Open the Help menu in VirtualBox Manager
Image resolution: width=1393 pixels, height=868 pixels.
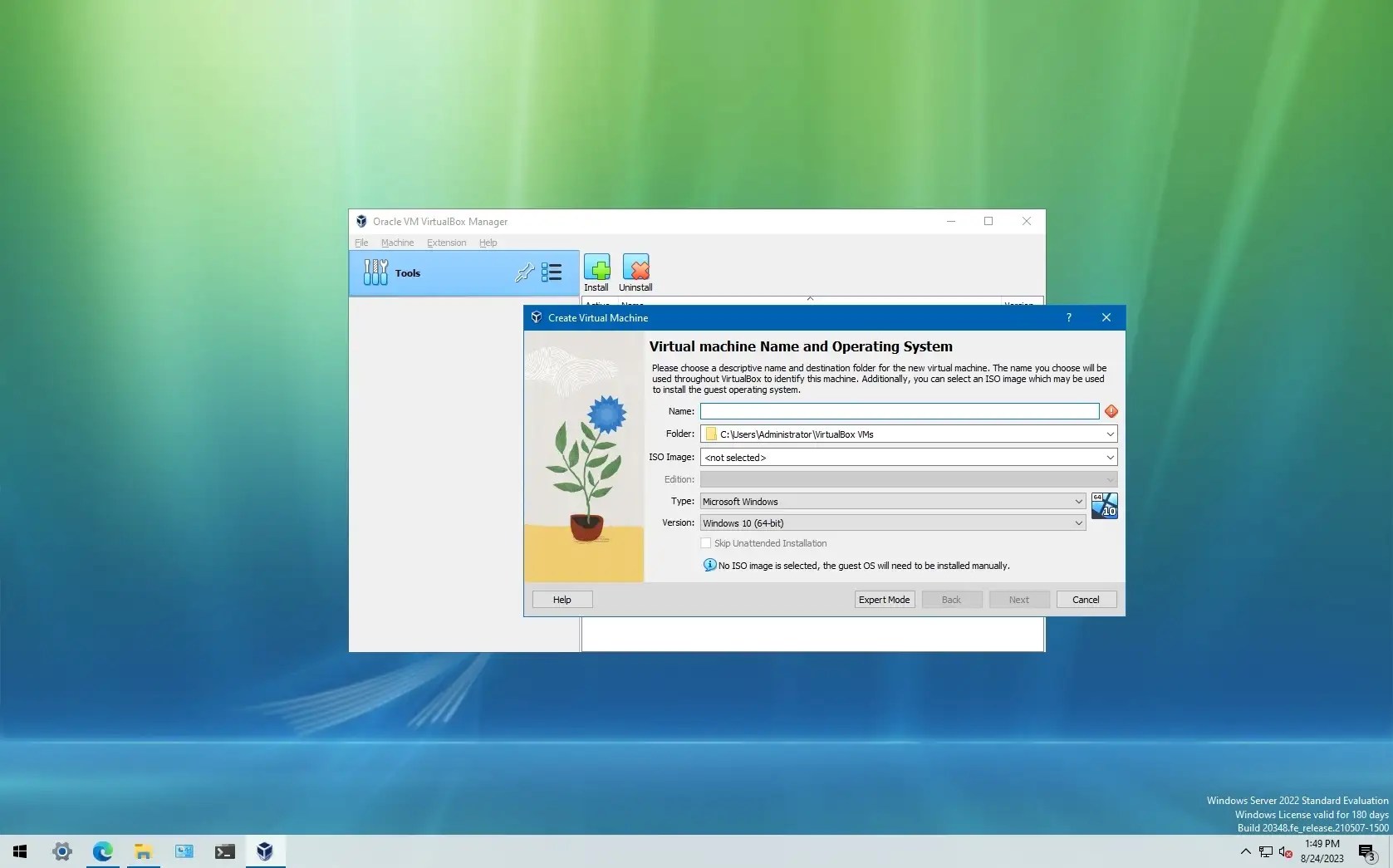pyautogui.click(x=488, y=243)
